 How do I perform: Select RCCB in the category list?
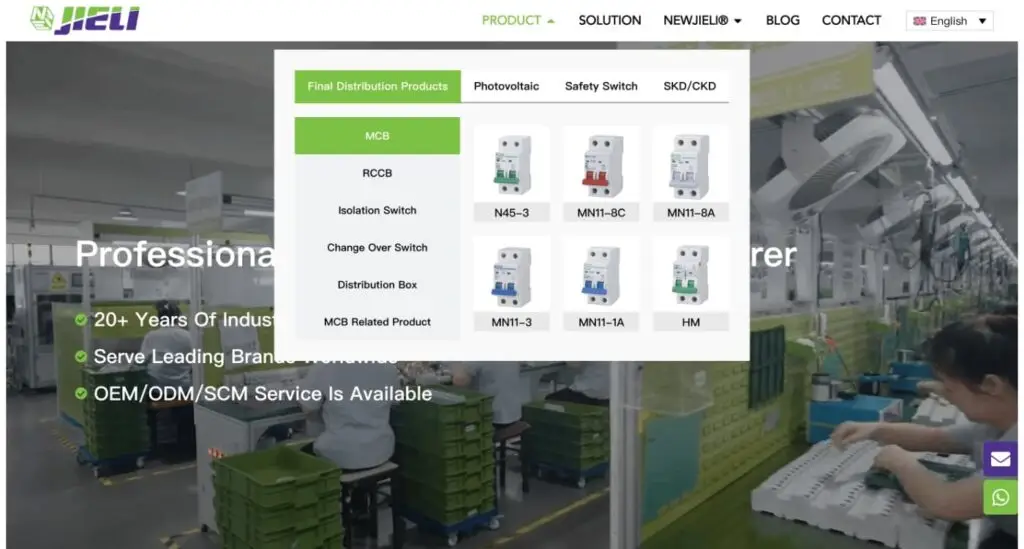[377, 173]
